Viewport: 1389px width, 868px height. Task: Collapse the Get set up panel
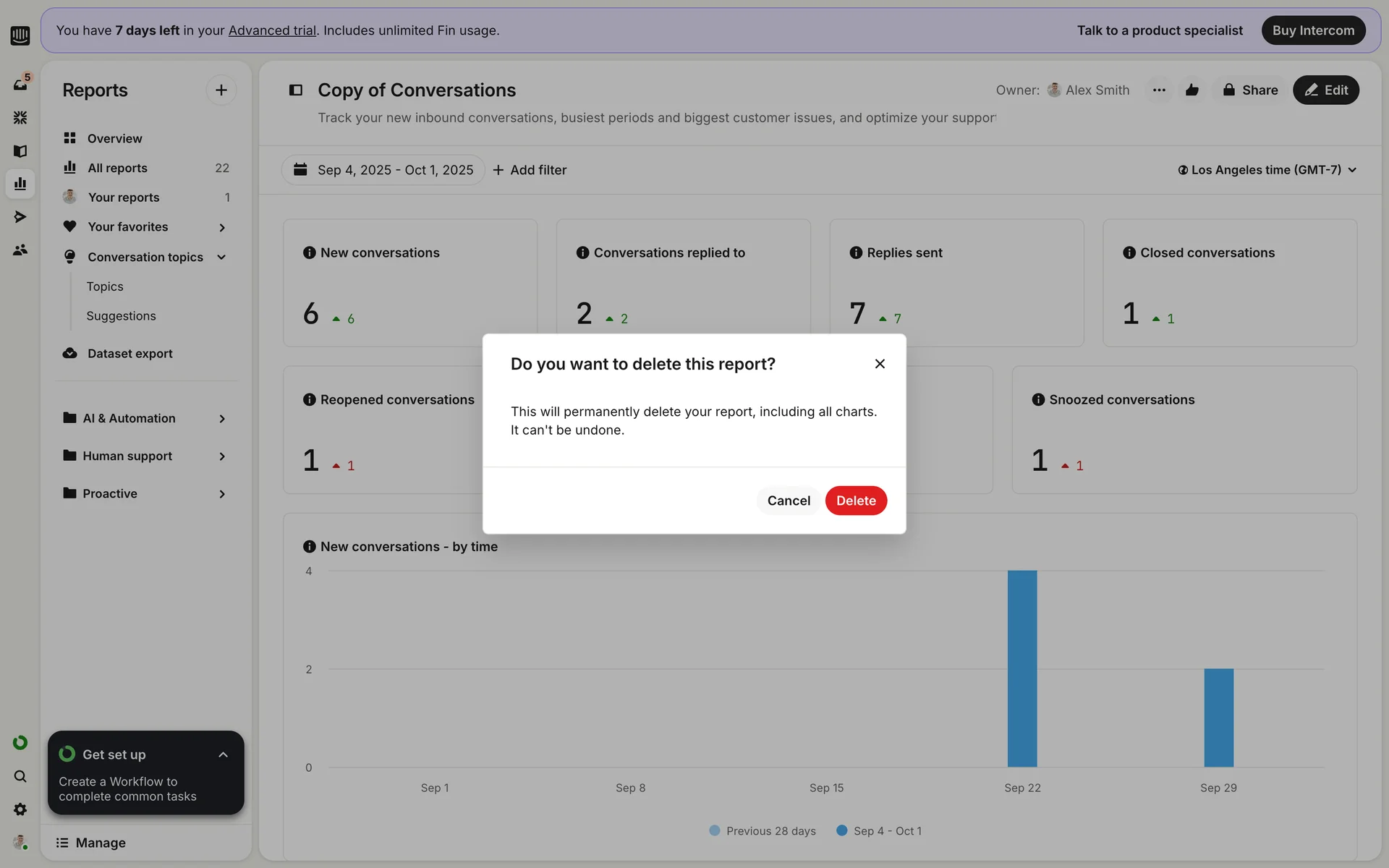pos(223,754)
